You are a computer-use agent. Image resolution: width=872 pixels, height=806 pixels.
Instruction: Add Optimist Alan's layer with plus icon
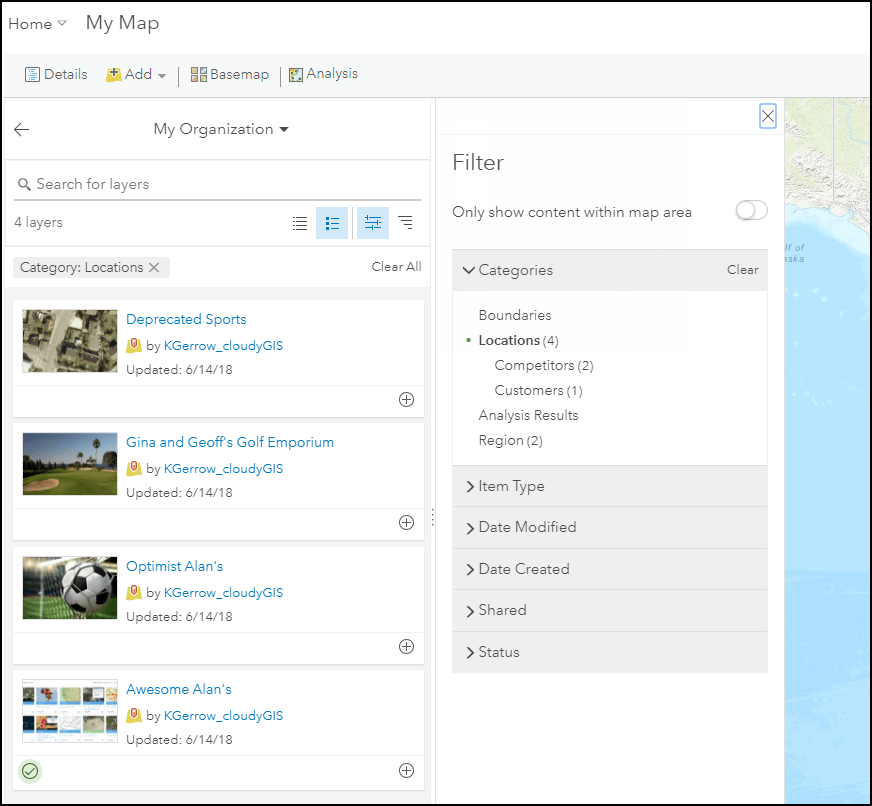tap(406, 646)
